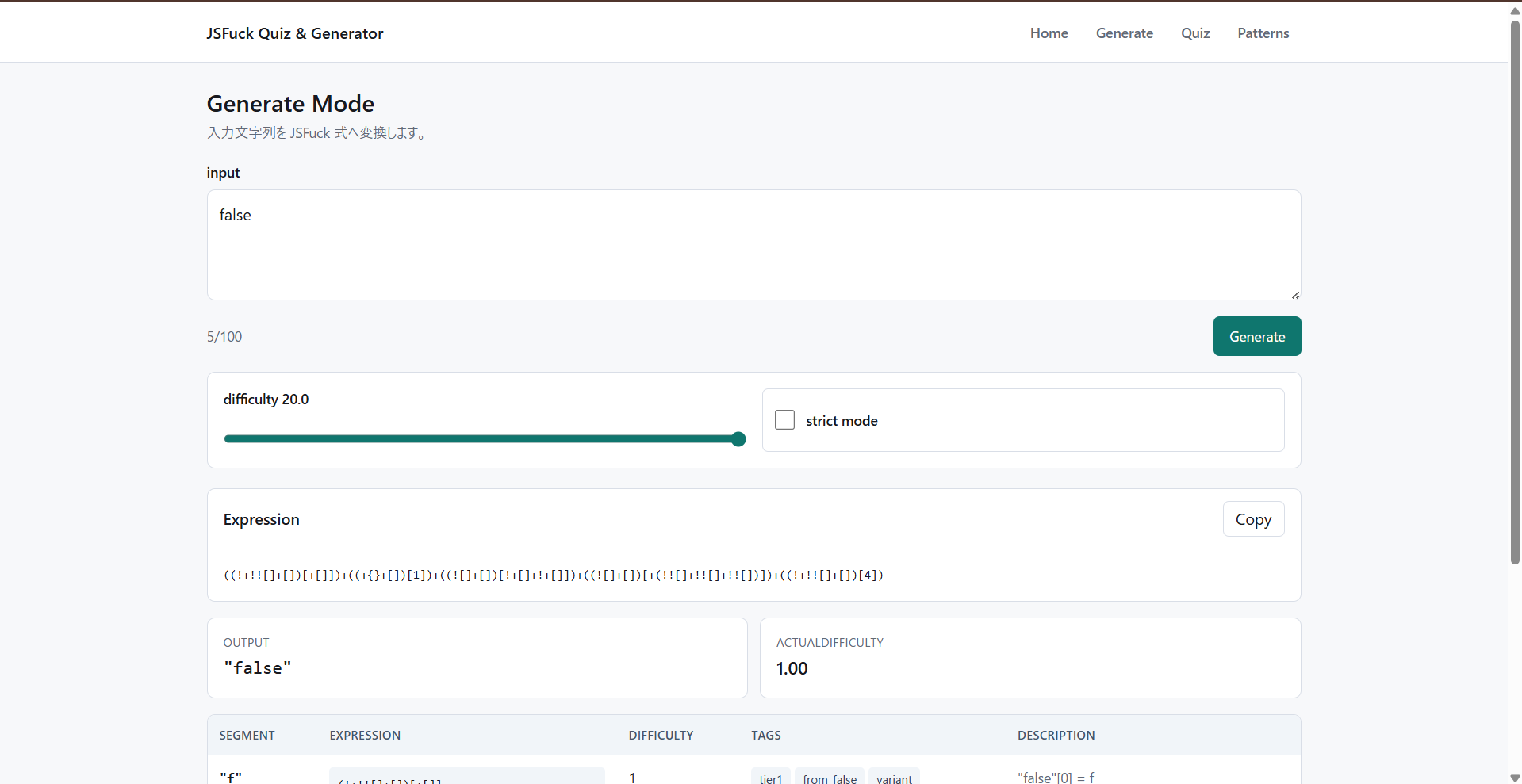Navigate to the Patterns page
Image resolution: width=1522 pixels, height=784 pixels.
(1263, 33)
